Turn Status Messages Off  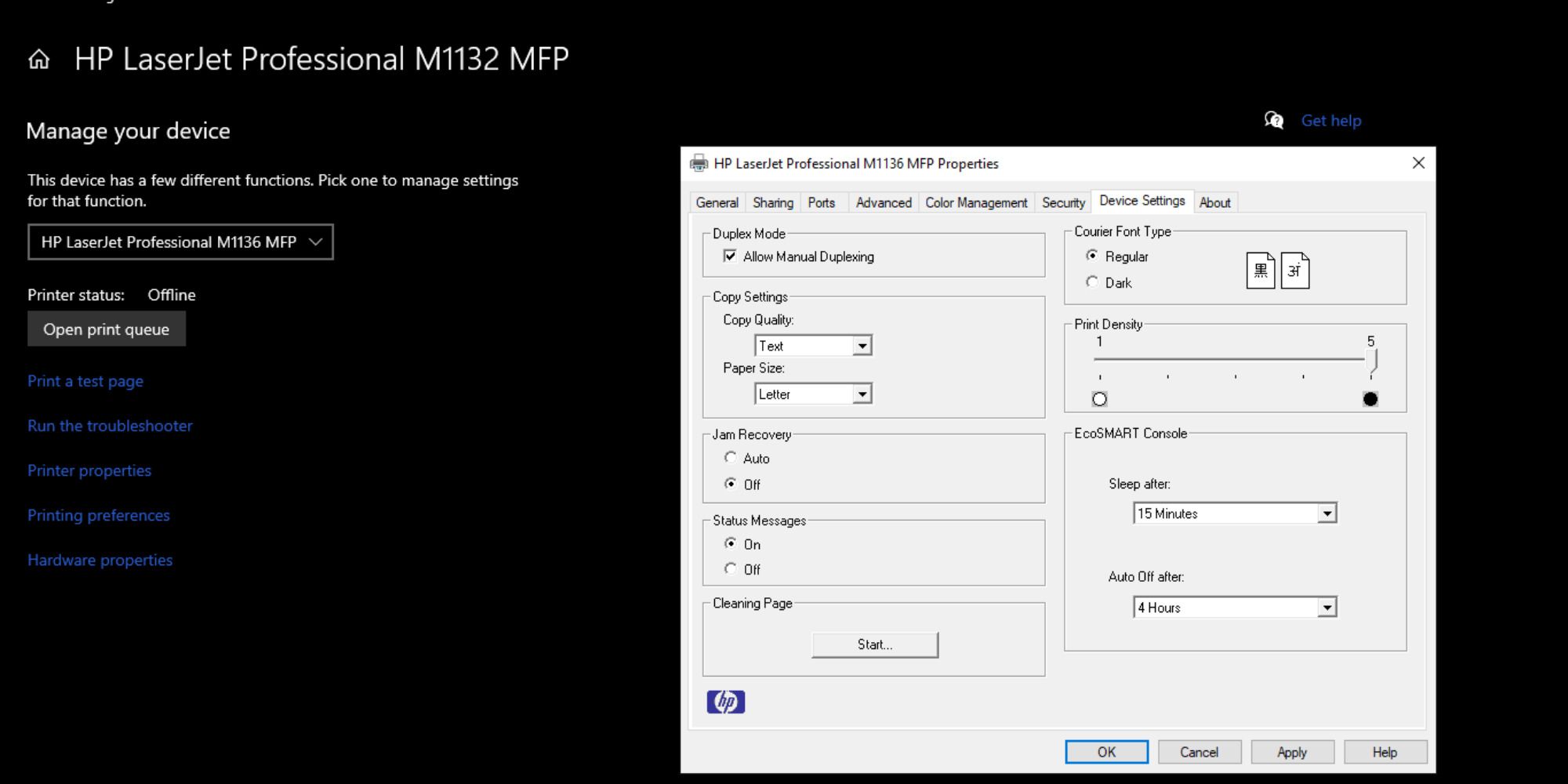pyautogui.click(x=730, y=568)
